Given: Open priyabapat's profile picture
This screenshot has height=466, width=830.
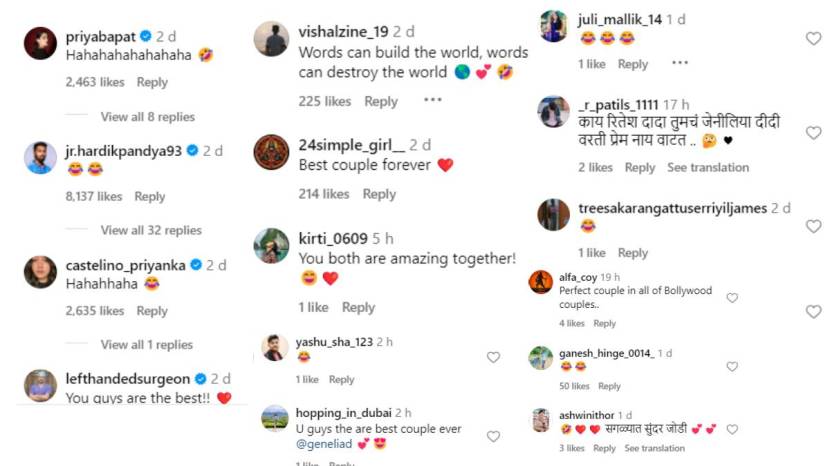Looking at the screenshot, I should click(40, 44).
